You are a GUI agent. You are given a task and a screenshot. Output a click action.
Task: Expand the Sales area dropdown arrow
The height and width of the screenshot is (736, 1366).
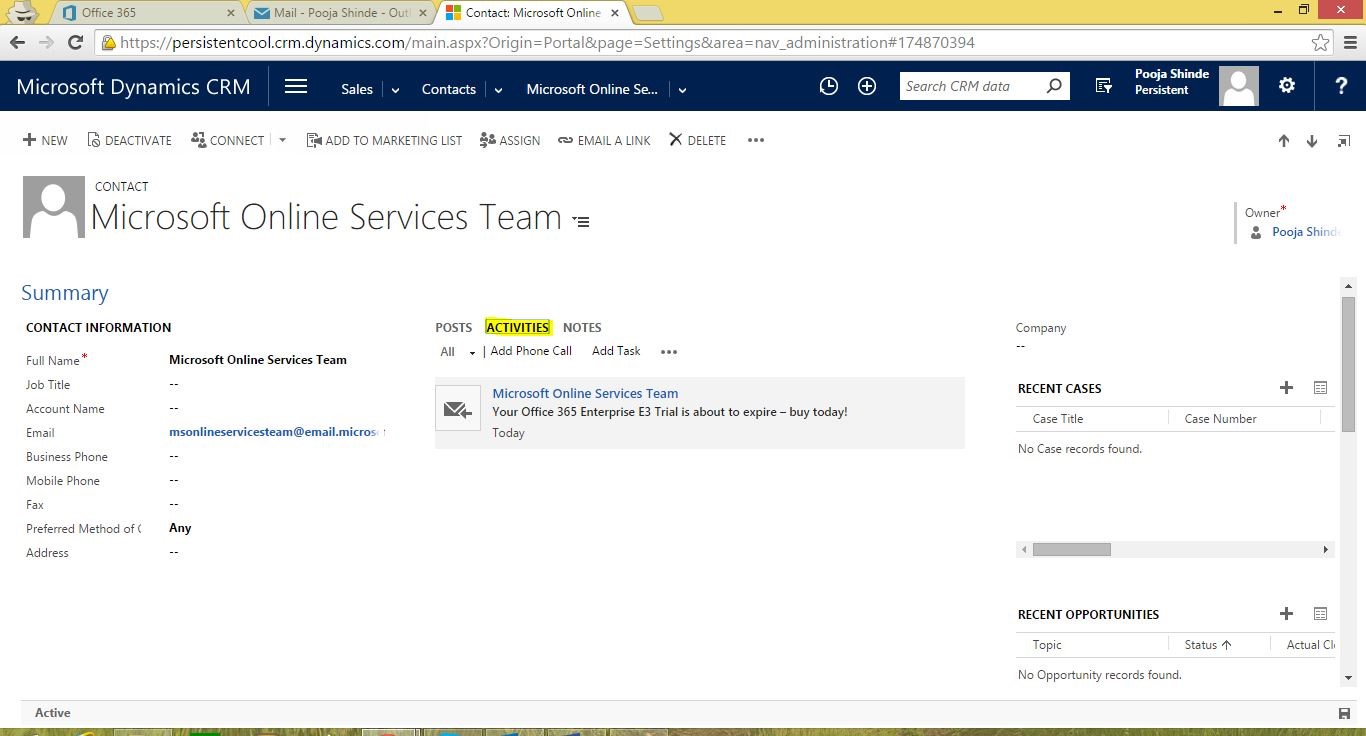[395, 90]
